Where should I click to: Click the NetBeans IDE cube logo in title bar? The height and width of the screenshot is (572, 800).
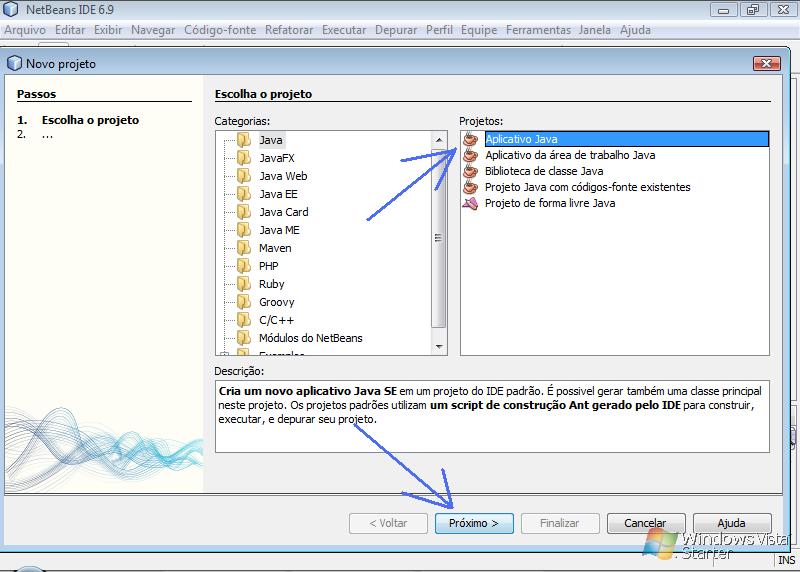tap(11, 9)
